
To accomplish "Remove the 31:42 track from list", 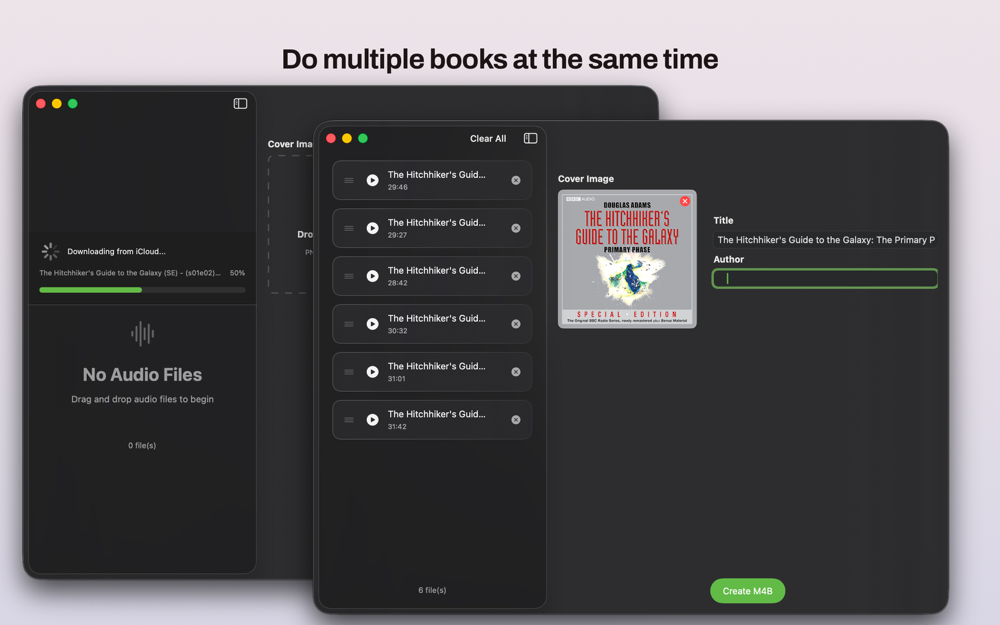I will [x=516, y=420].
